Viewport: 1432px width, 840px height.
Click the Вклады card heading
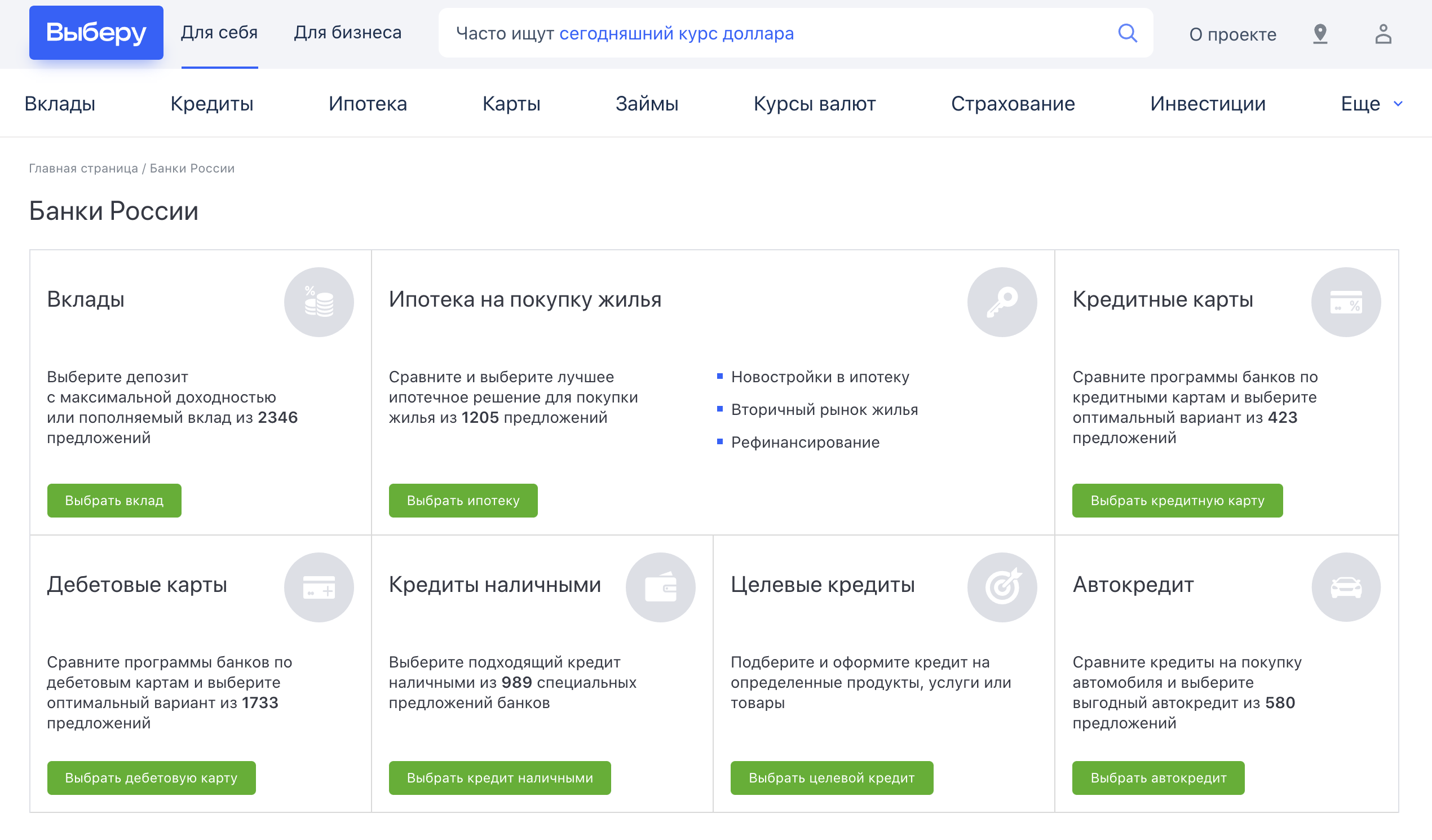86,299
